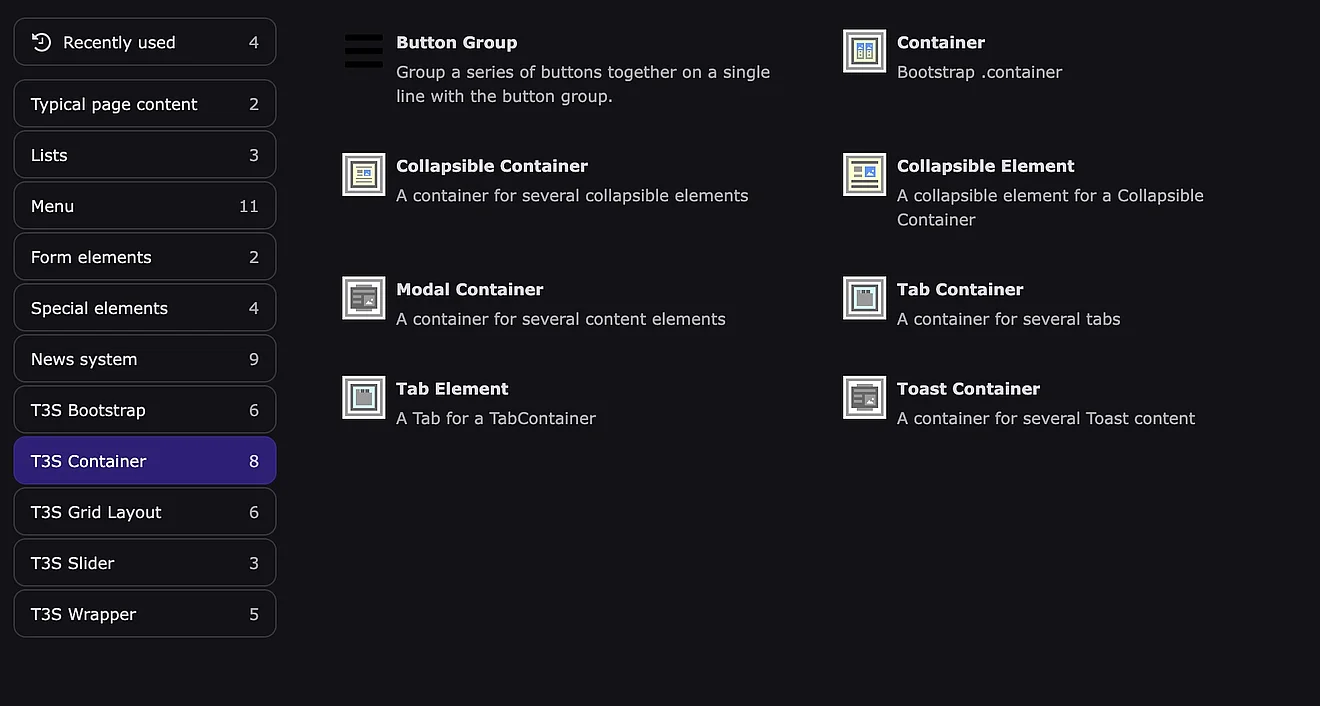Click the Modal Container title
Image resolution: width=1320 pixels, height=706 pixels.
click(x=469, y=290)
